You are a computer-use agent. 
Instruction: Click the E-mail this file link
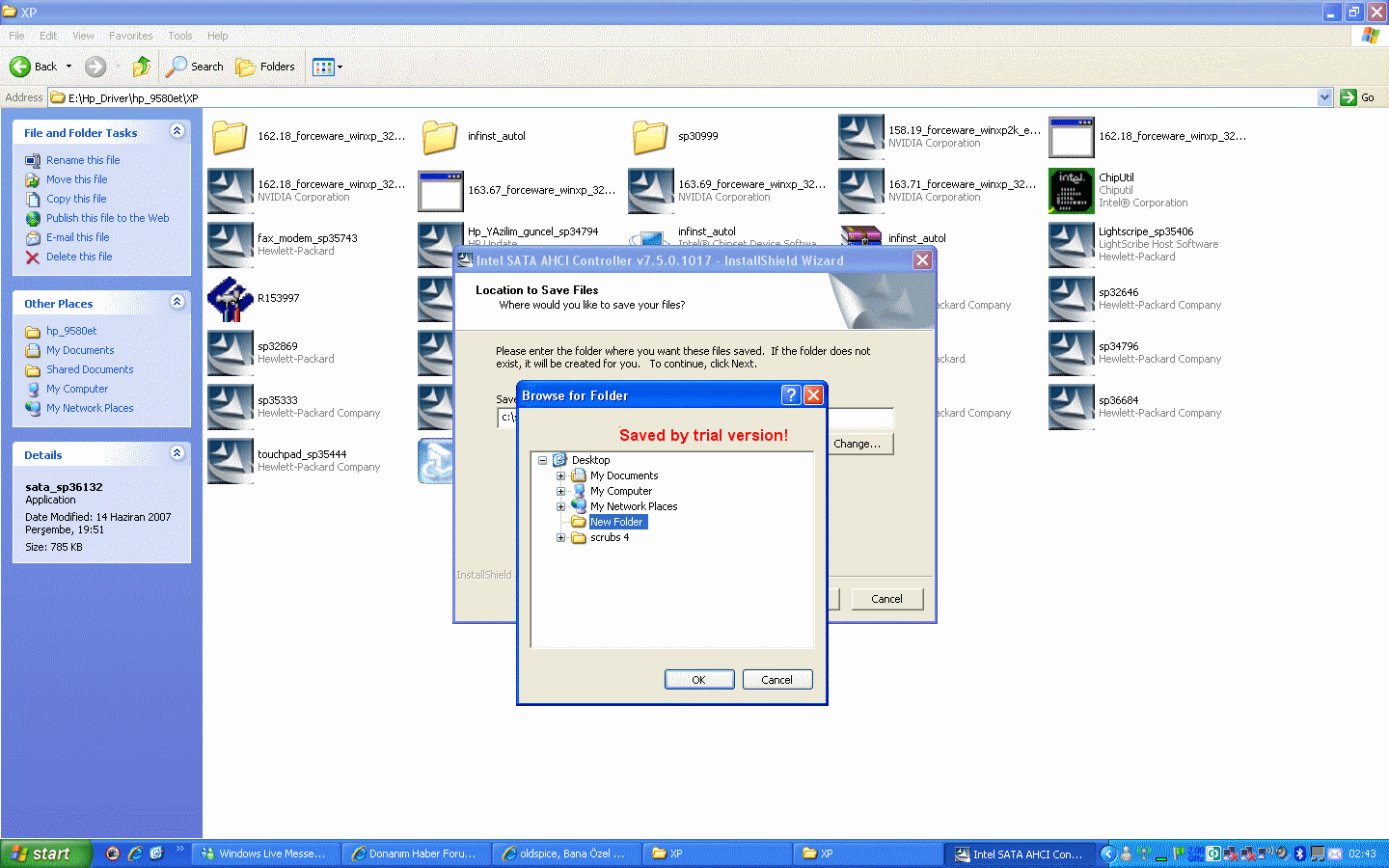(77, 237)
